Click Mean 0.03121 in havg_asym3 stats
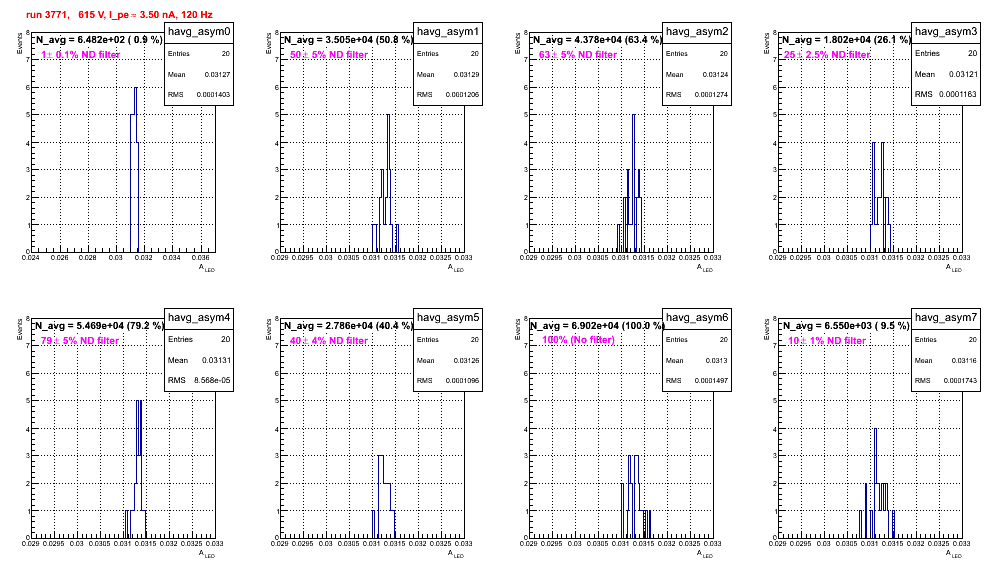The height and width of the screenshot is (572, 996). [946, 74]
